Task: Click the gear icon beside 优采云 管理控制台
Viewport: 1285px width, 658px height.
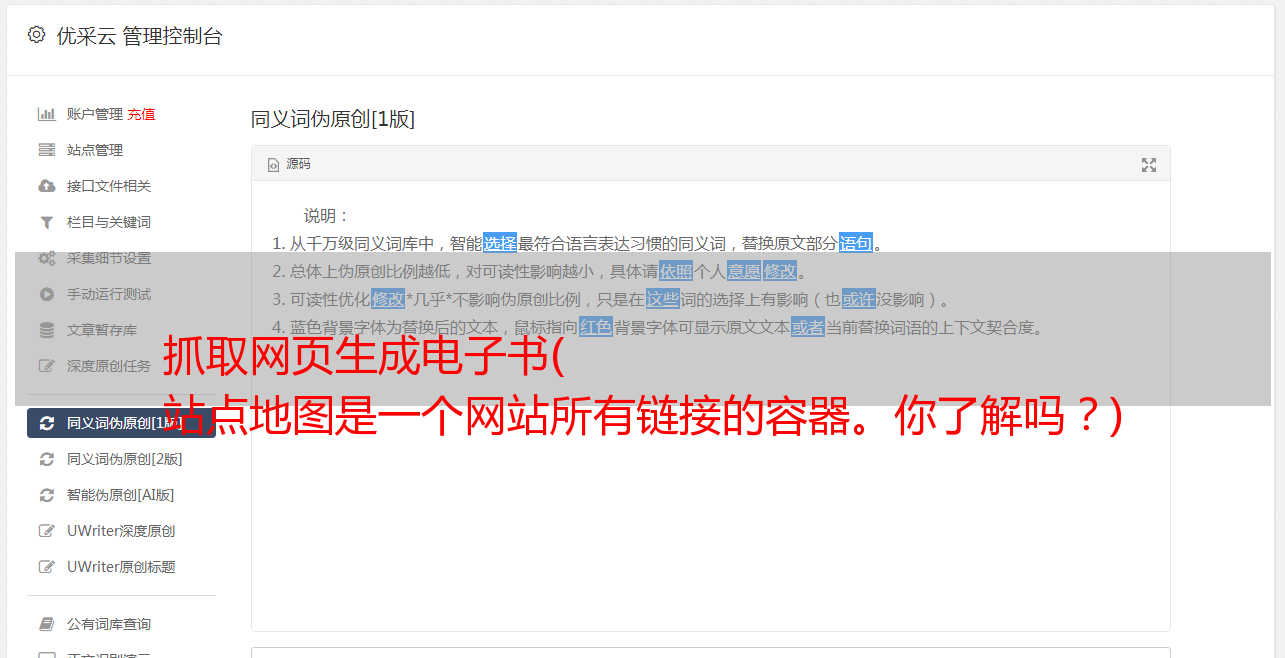Action: point(37,35)
